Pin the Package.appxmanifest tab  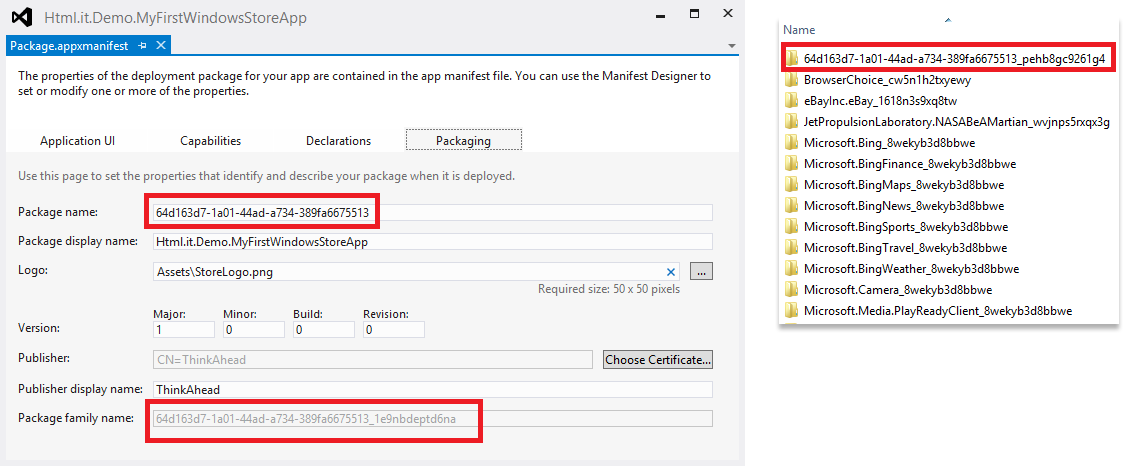(142, 46)
